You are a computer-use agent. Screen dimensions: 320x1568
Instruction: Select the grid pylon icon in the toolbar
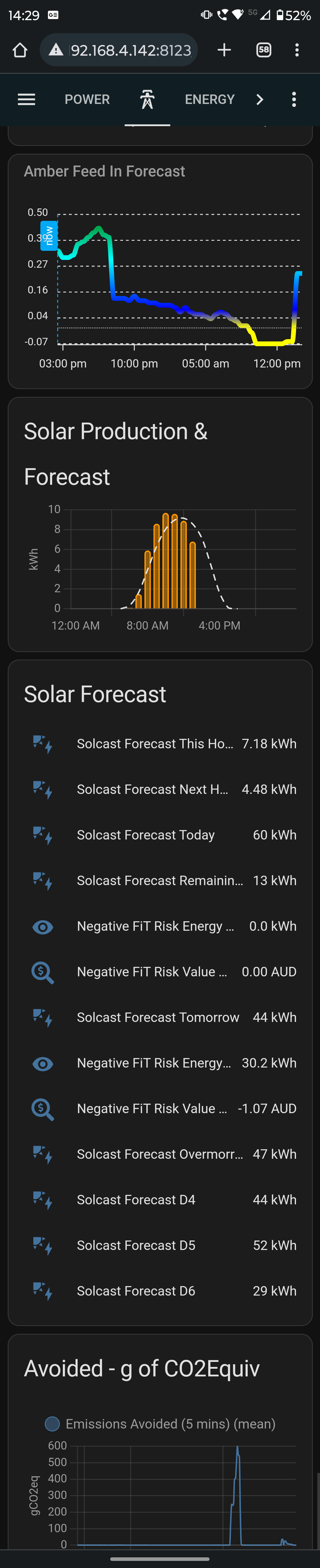pos(148,99)
